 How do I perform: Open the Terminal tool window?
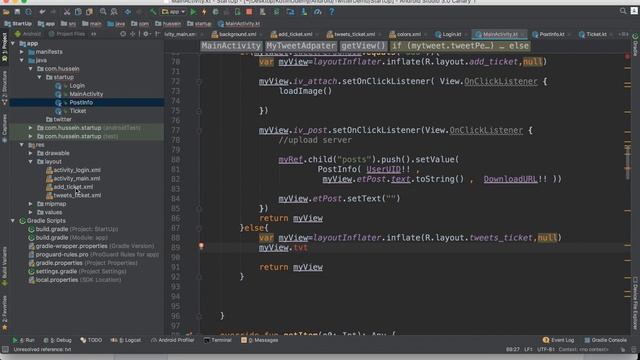click(x=218, y=340)
